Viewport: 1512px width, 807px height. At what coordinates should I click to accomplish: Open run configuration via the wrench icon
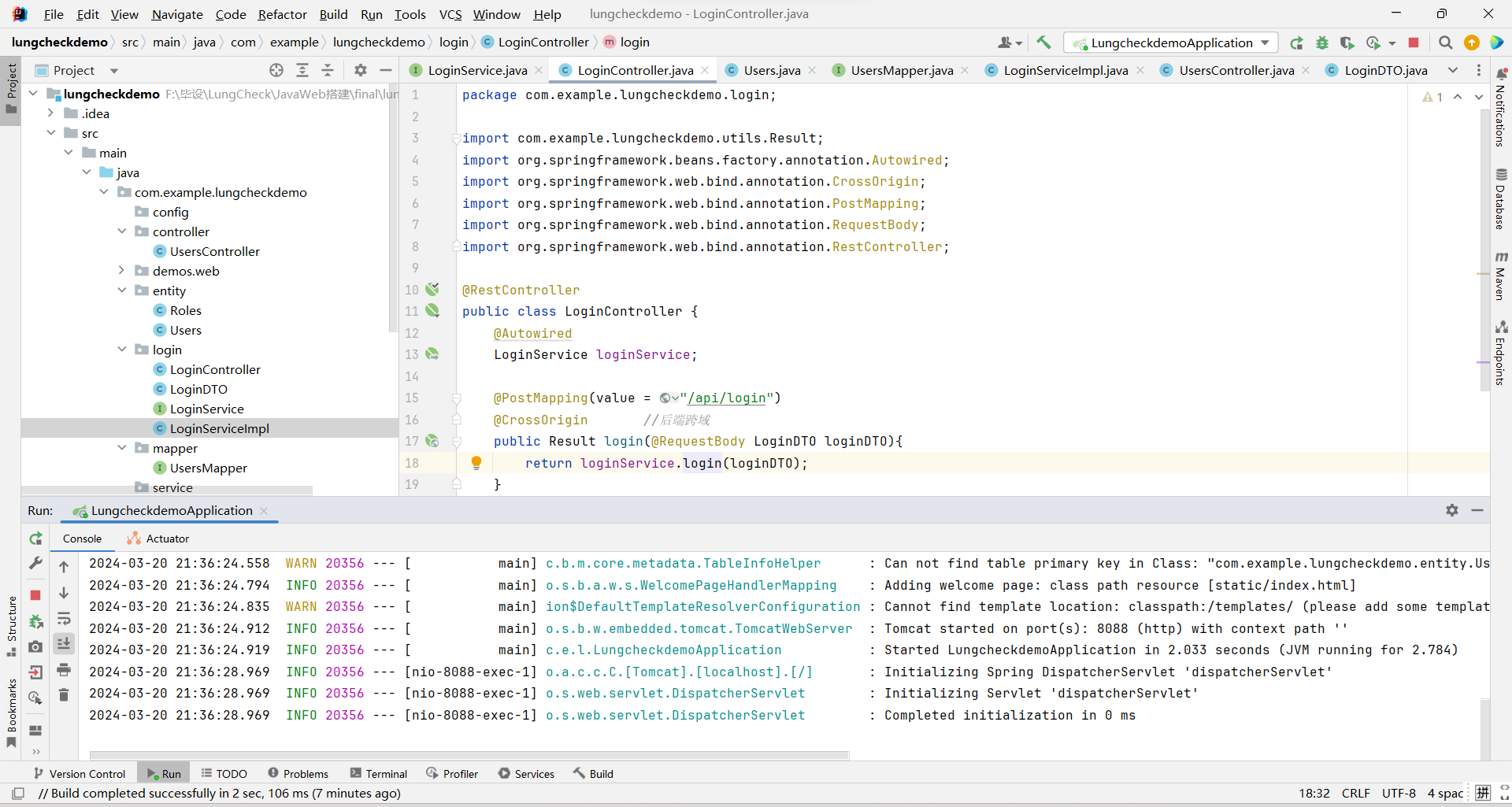click(35, 564)
